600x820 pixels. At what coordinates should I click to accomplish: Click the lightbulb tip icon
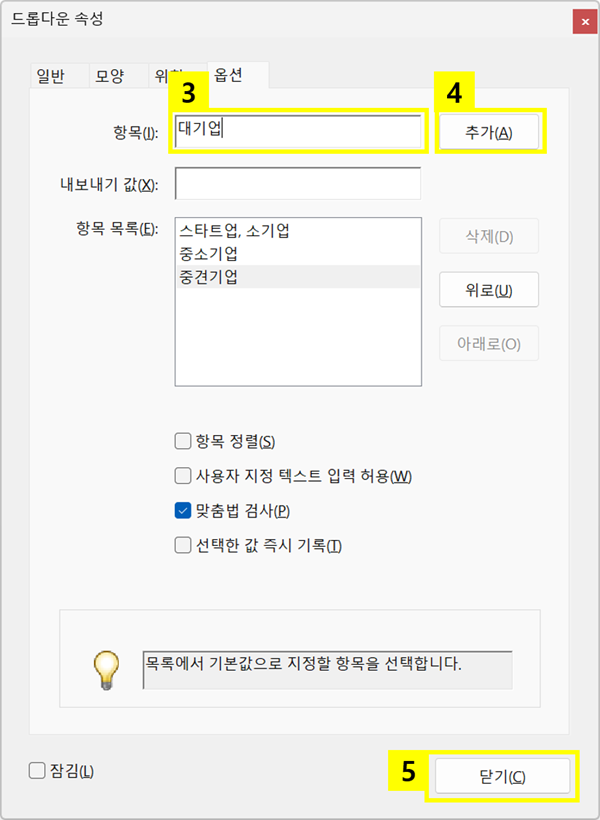106,668
